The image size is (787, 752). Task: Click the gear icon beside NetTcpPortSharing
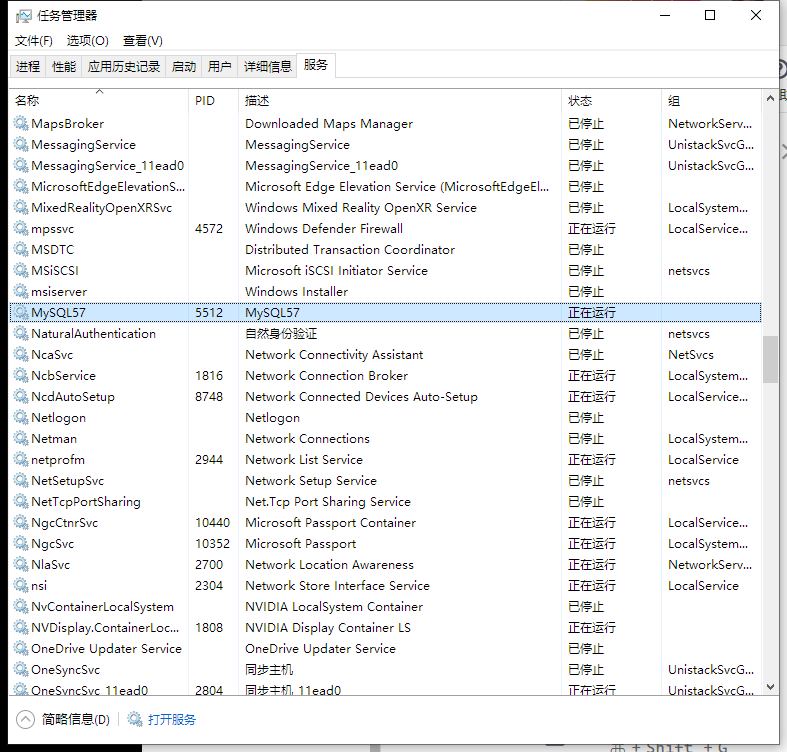pyautogui.click(x=21, y=502)
